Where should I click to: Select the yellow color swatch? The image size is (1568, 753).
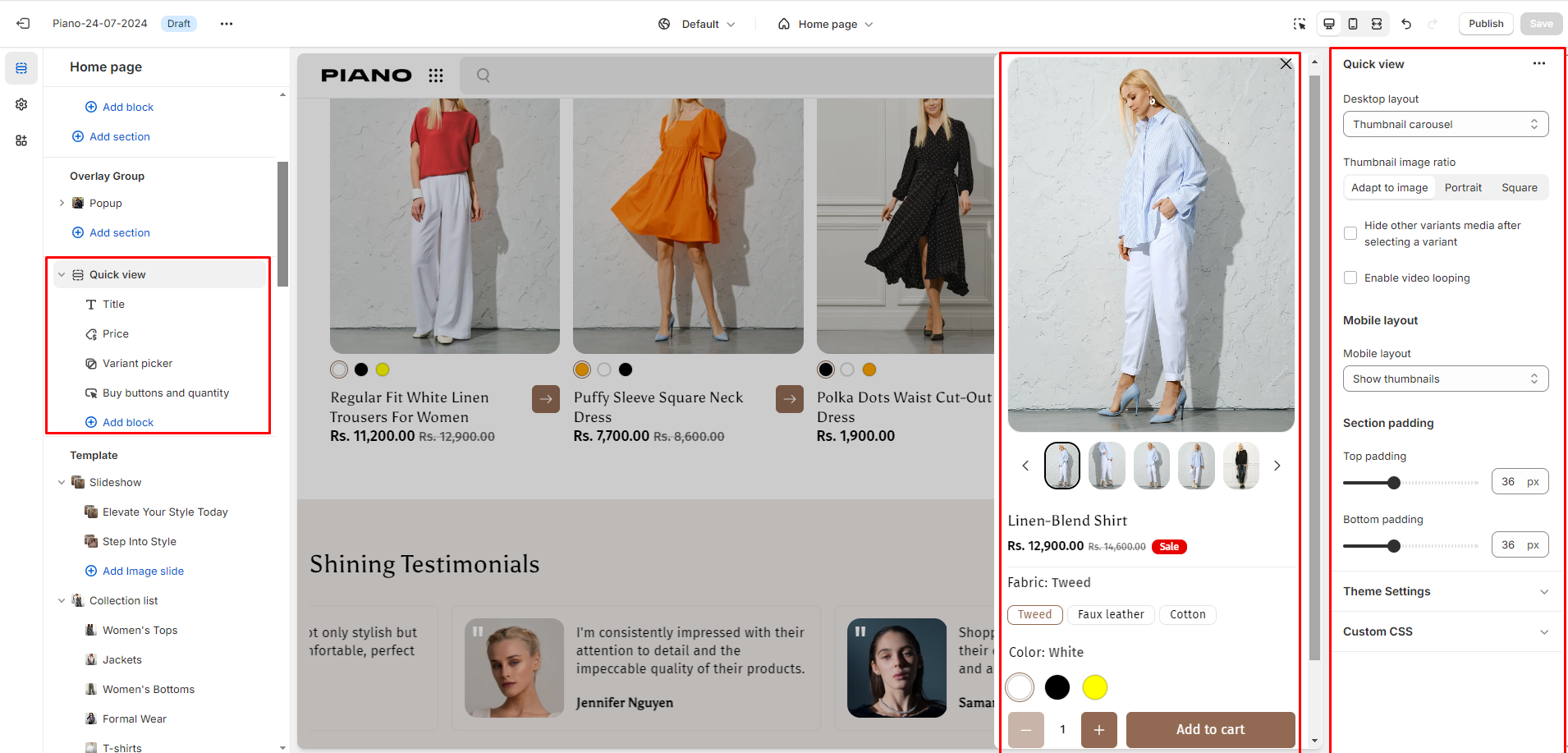click(1094, 687)
